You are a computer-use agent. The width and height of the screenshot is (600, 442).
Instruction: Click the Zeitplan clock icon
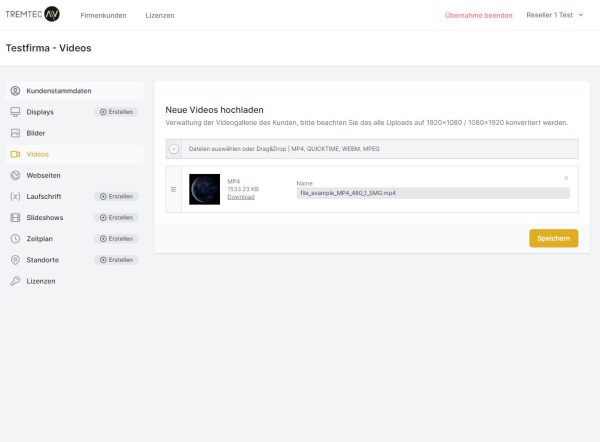pyautogui.click(x=15, y=239)
